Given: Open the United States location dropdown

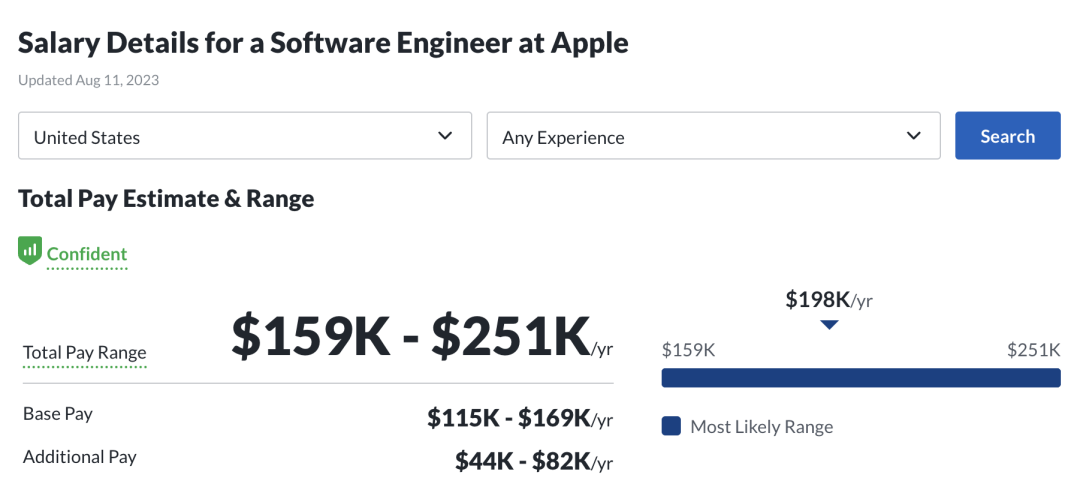Looking at the screenshot, I should [244, 136].
